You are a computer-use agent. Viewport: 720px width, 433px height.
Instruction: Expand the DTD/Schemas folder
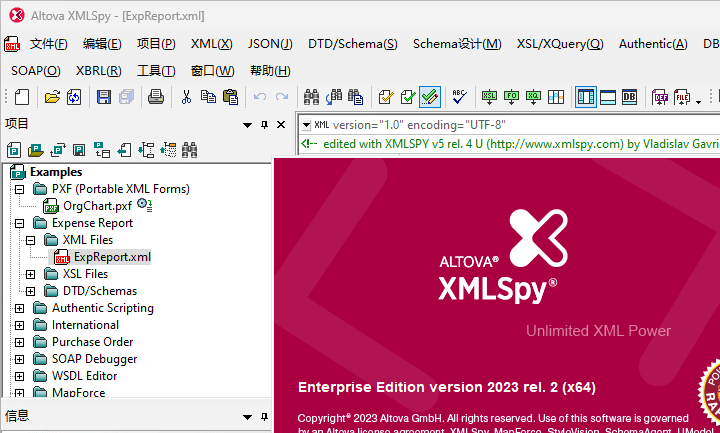[x=30, y=291]
